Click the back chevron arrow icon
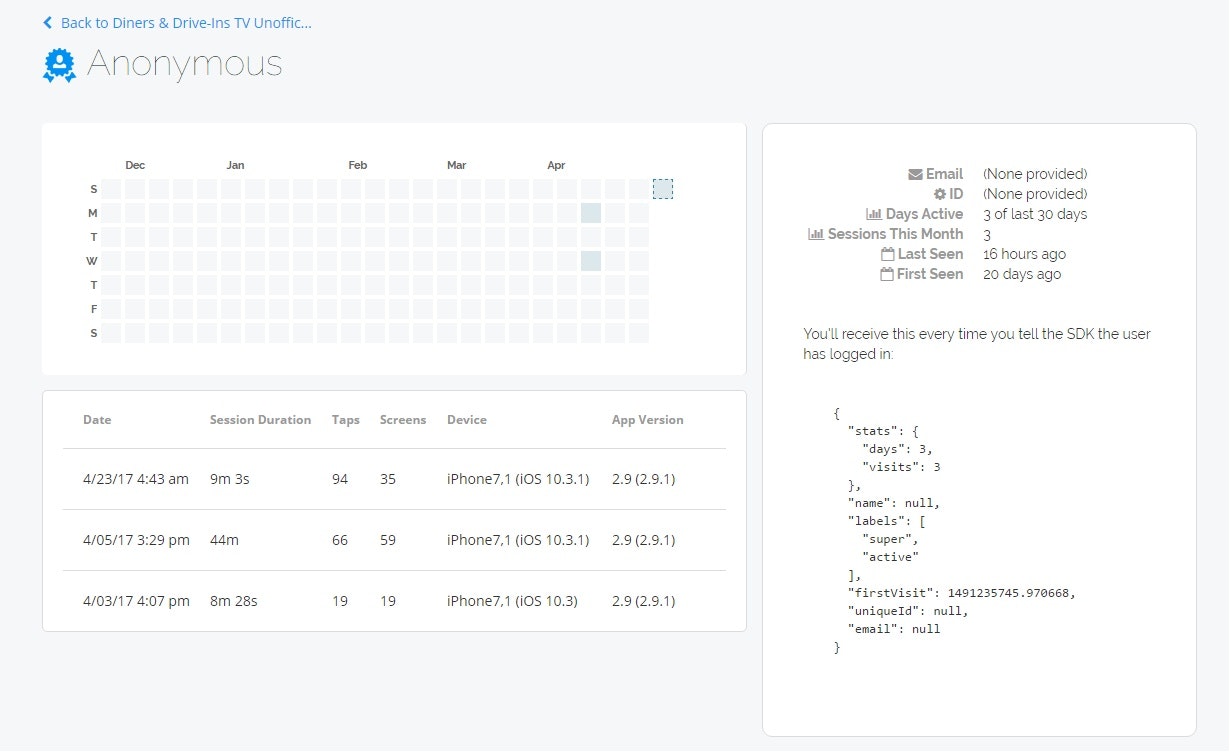 pos(48,22)
